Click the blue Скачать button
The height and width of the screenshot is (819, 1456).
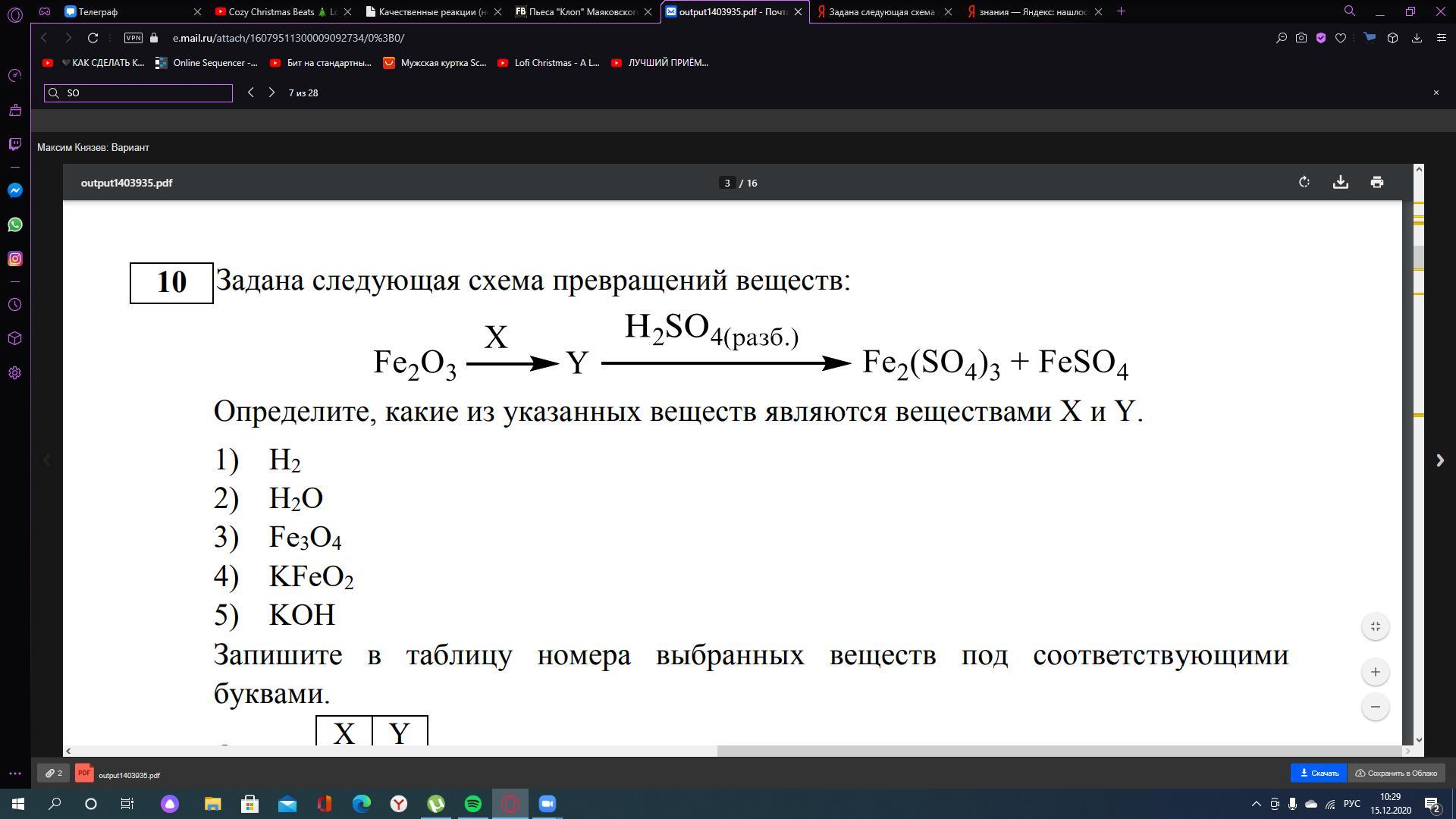click(x=1318, y=773)
